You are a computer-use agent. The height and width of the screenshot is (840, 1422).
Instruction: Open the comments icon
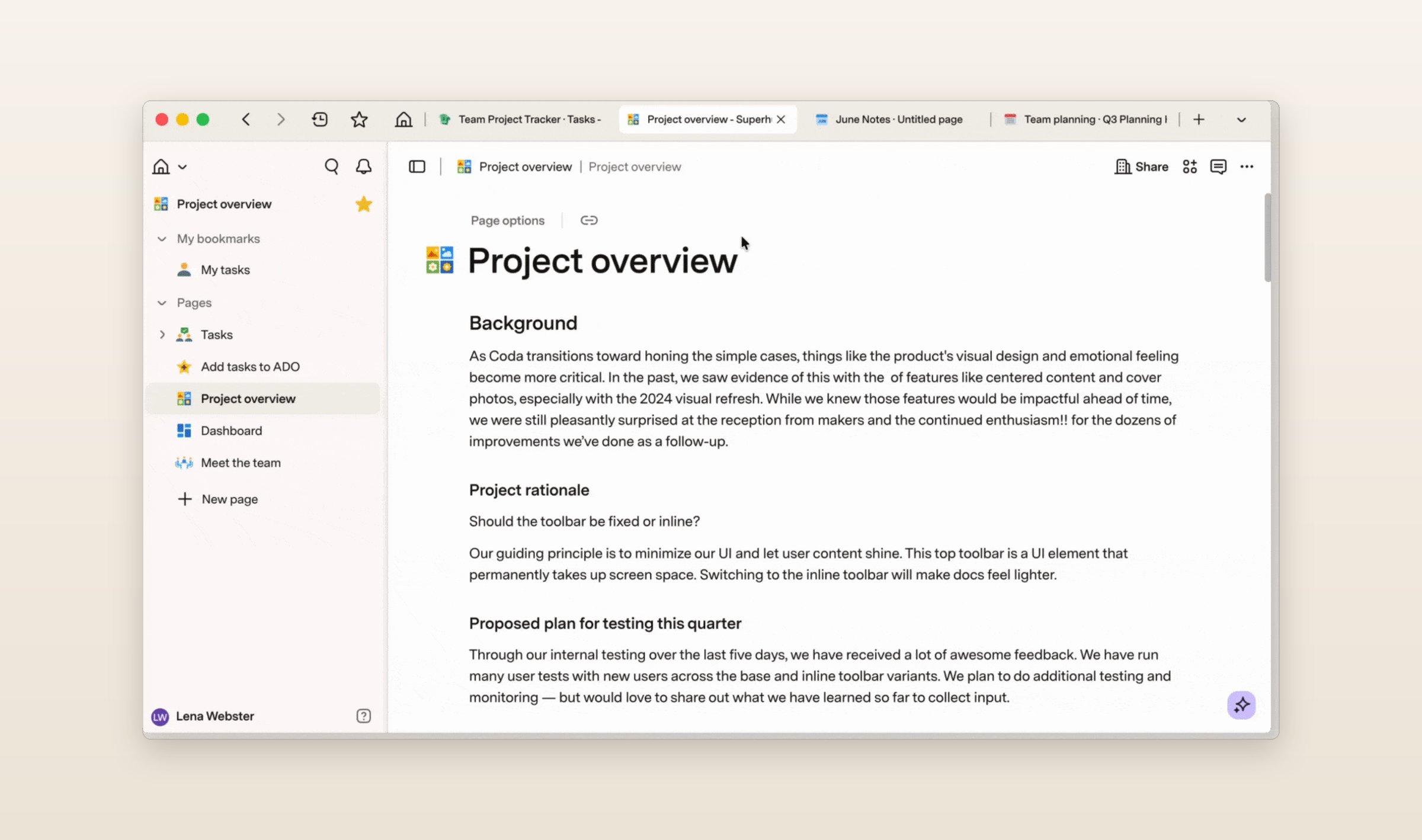click(x=1218, y=167)
